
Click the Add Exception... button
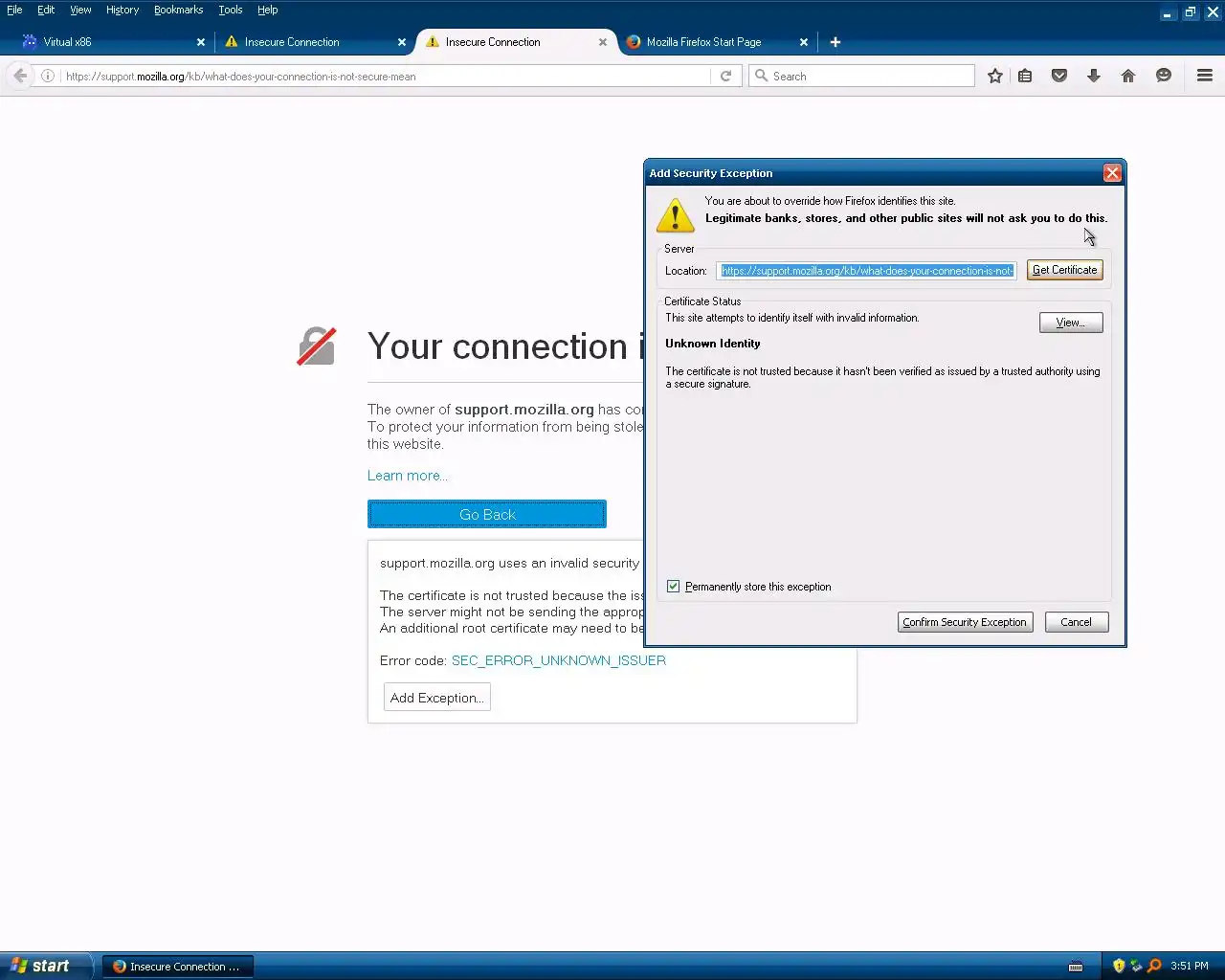436,698
